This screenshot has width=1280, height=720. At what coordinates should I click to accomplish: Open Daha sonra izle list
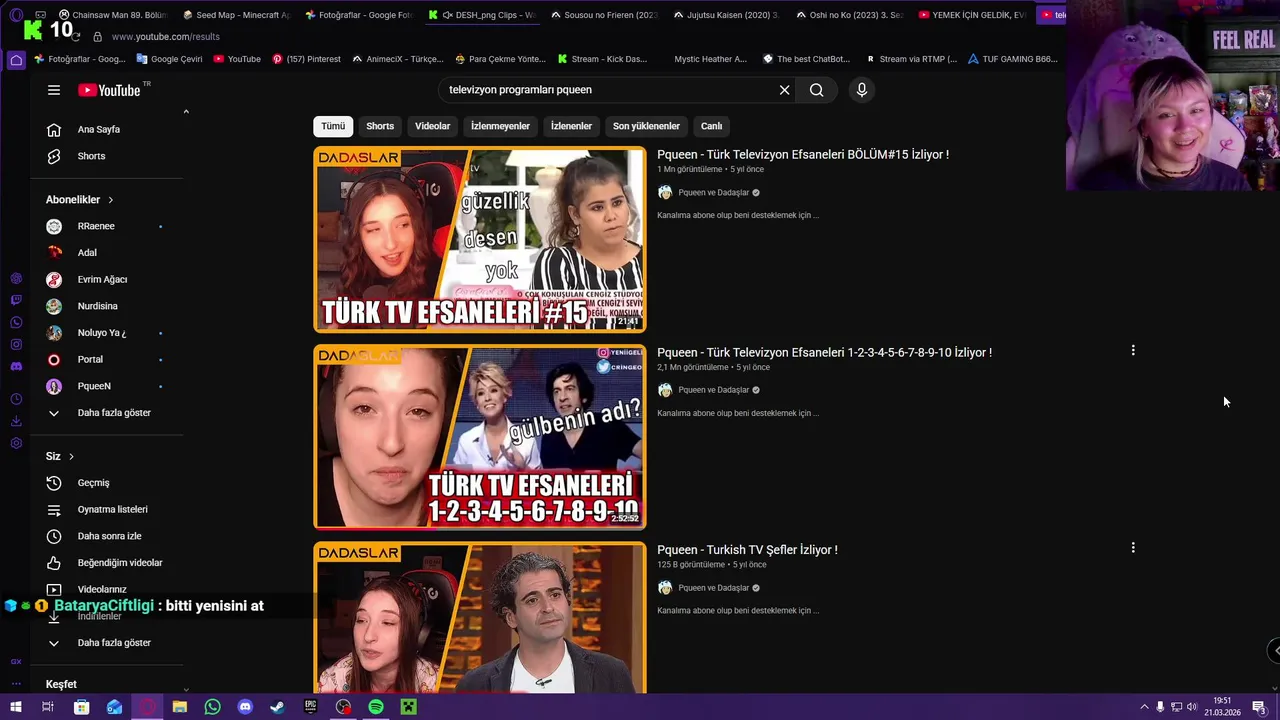107,536
